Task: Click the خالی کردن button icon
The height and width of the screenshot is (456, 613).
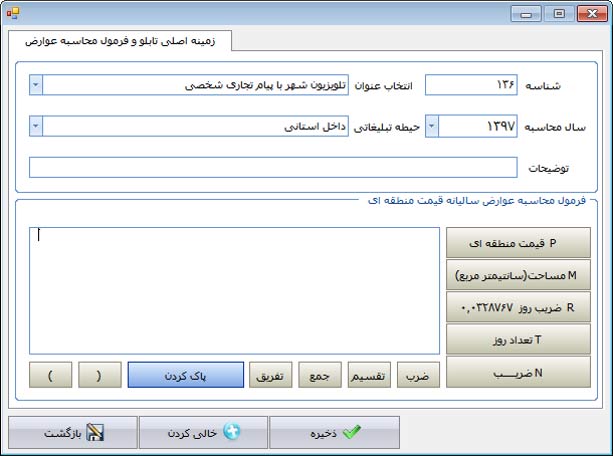Action: tap(232, 433)
